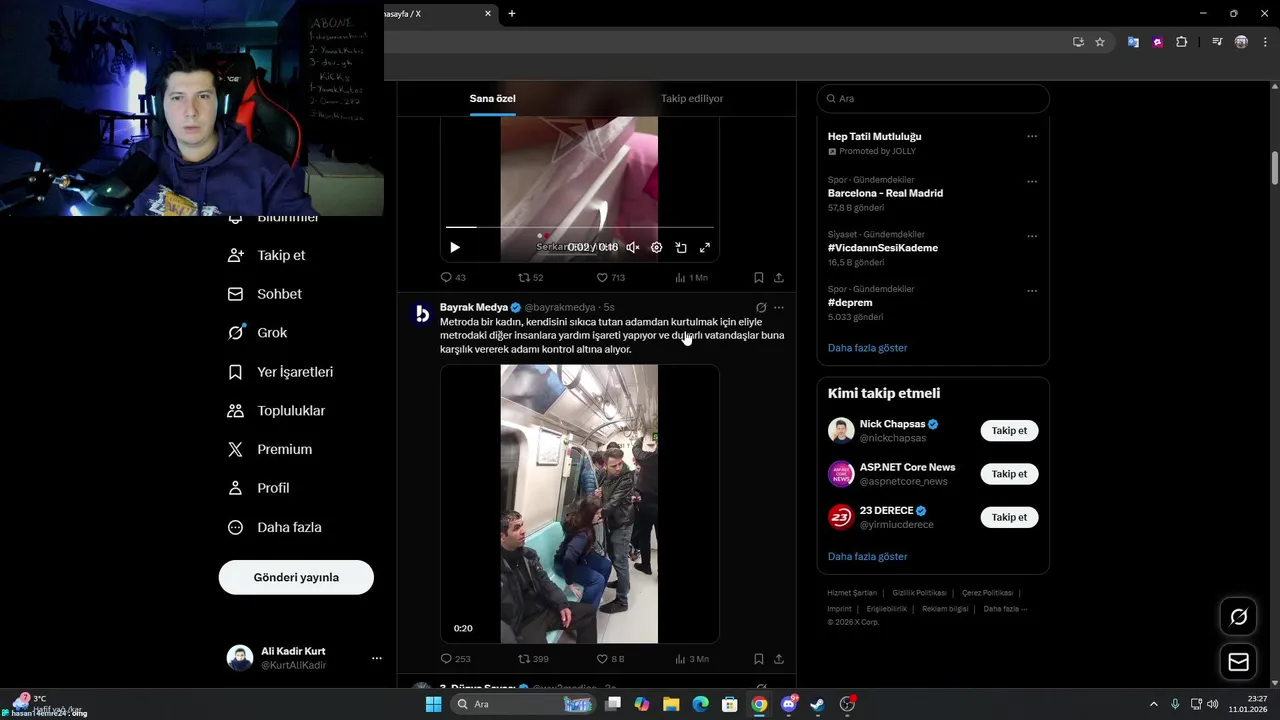1280x720 pixels.
Task: Switch to the Takip ediliyor tab
Action: click(x=692, y=98)
